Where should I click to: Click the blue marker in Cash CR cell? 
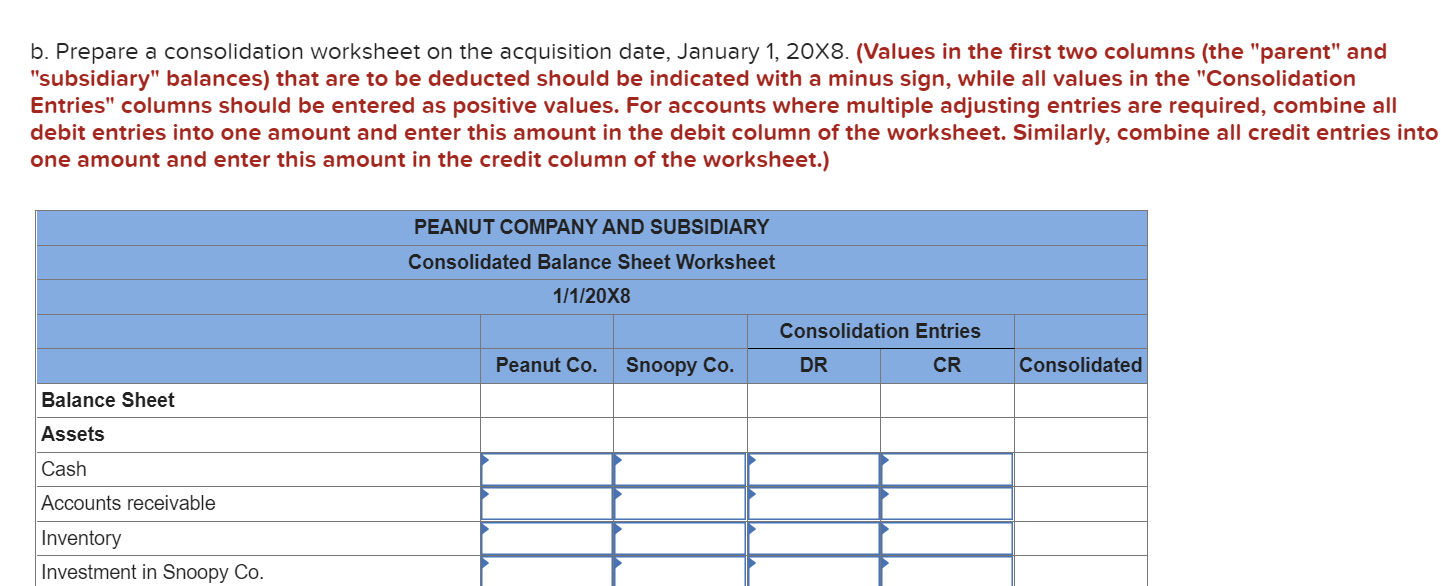(x=884, y=462)
